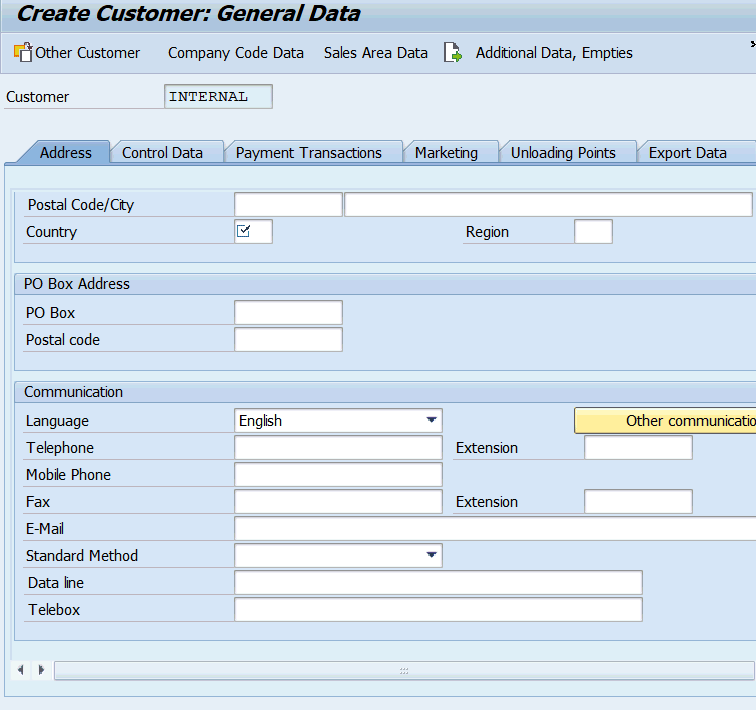Click the Fax Extension field
The image size is (756, 710).
pos(638,501)
